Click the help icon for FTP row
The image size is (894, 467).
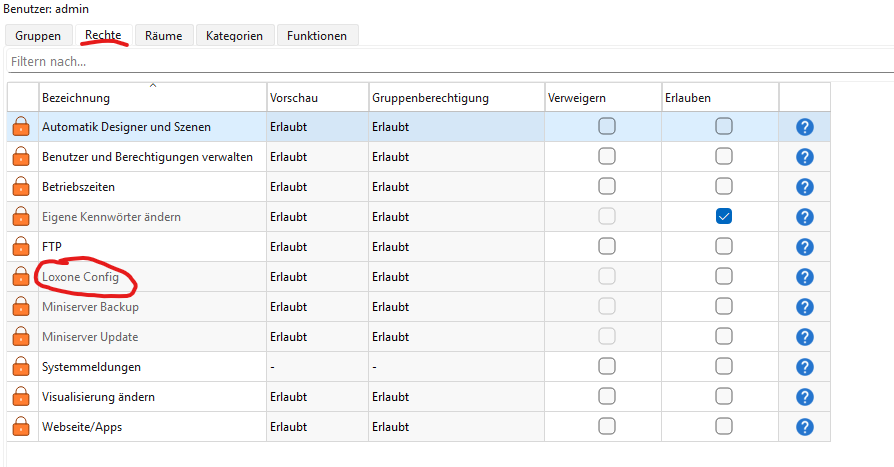tap(805, 247)
